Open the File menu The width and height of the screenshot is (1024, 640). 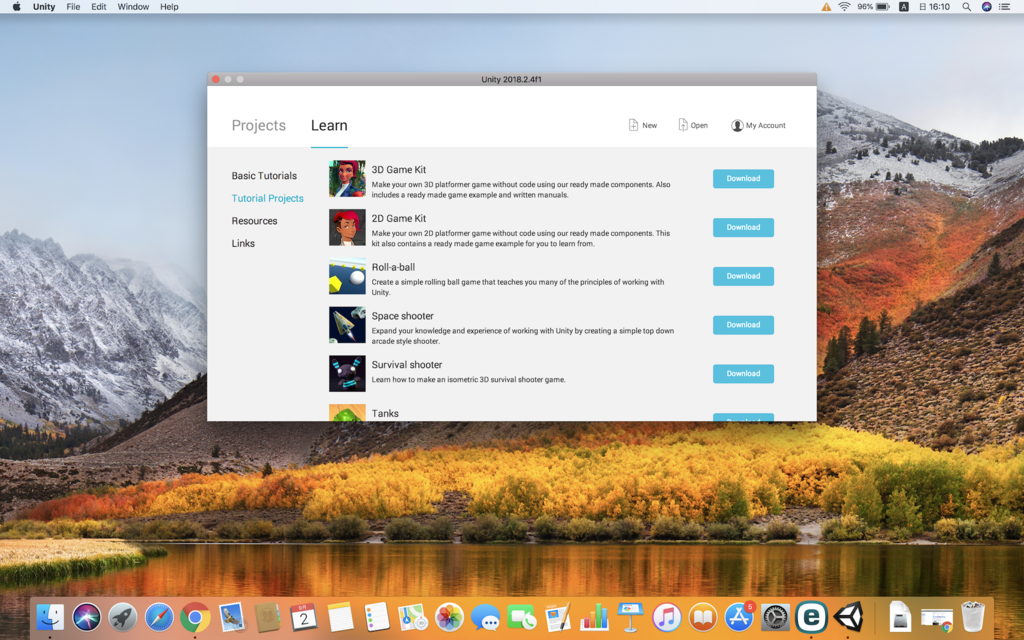(x=73, y=7)
